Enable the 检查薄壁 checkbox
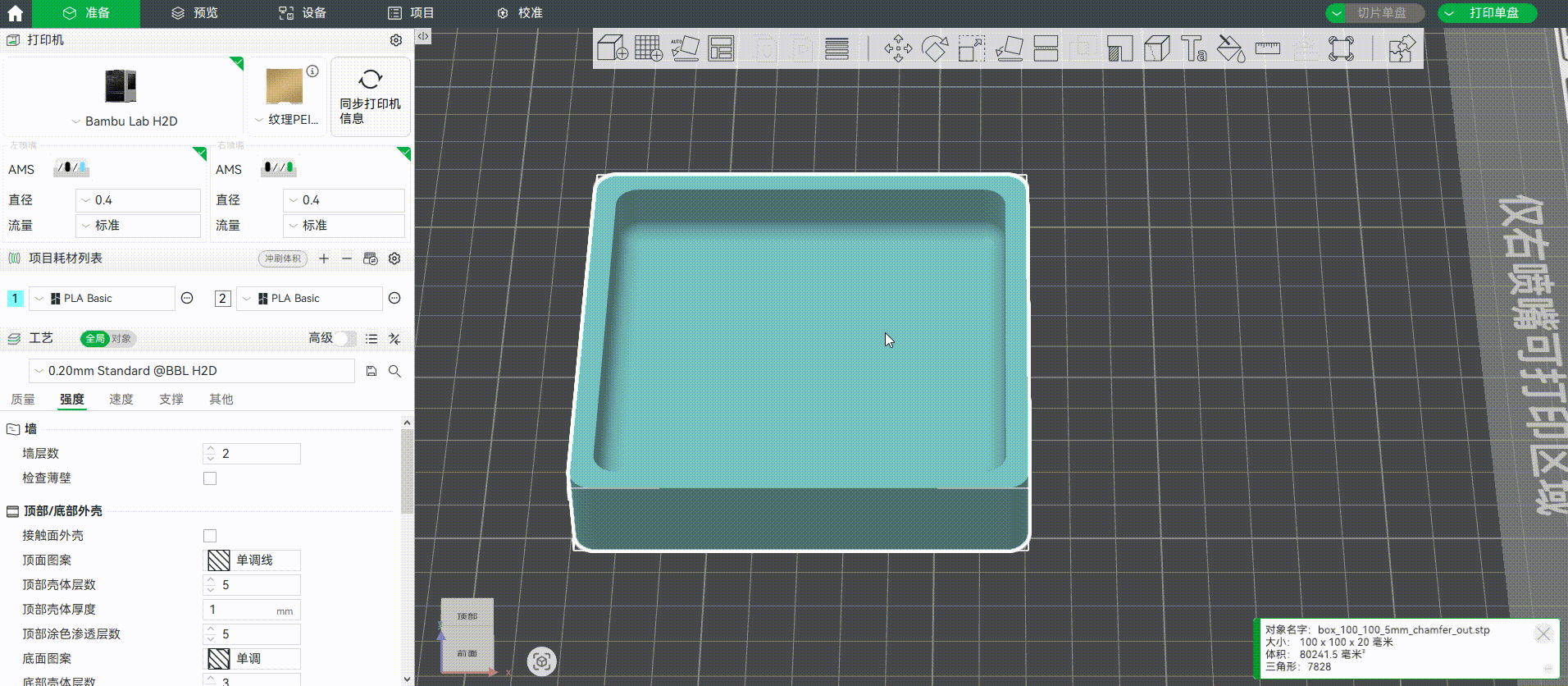Viewport: 1568px width, 686px height. coord(210,478)
